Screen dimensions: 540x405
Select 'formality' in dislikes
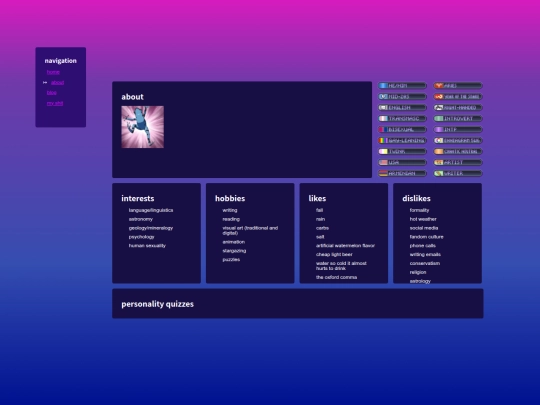pyautogui.click(x=419, y=210)
